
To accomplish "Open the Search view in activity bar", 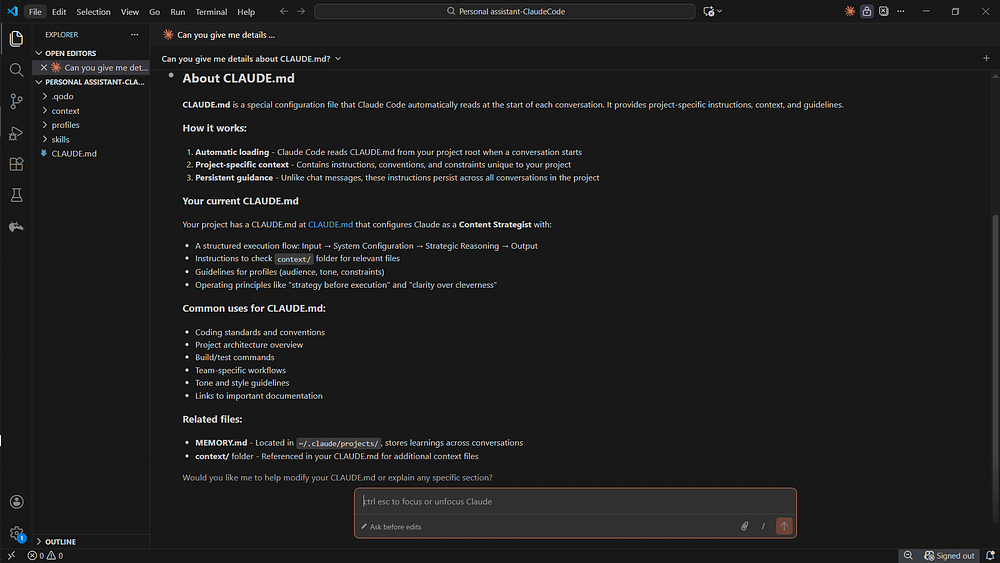I will tap(17, 70).
